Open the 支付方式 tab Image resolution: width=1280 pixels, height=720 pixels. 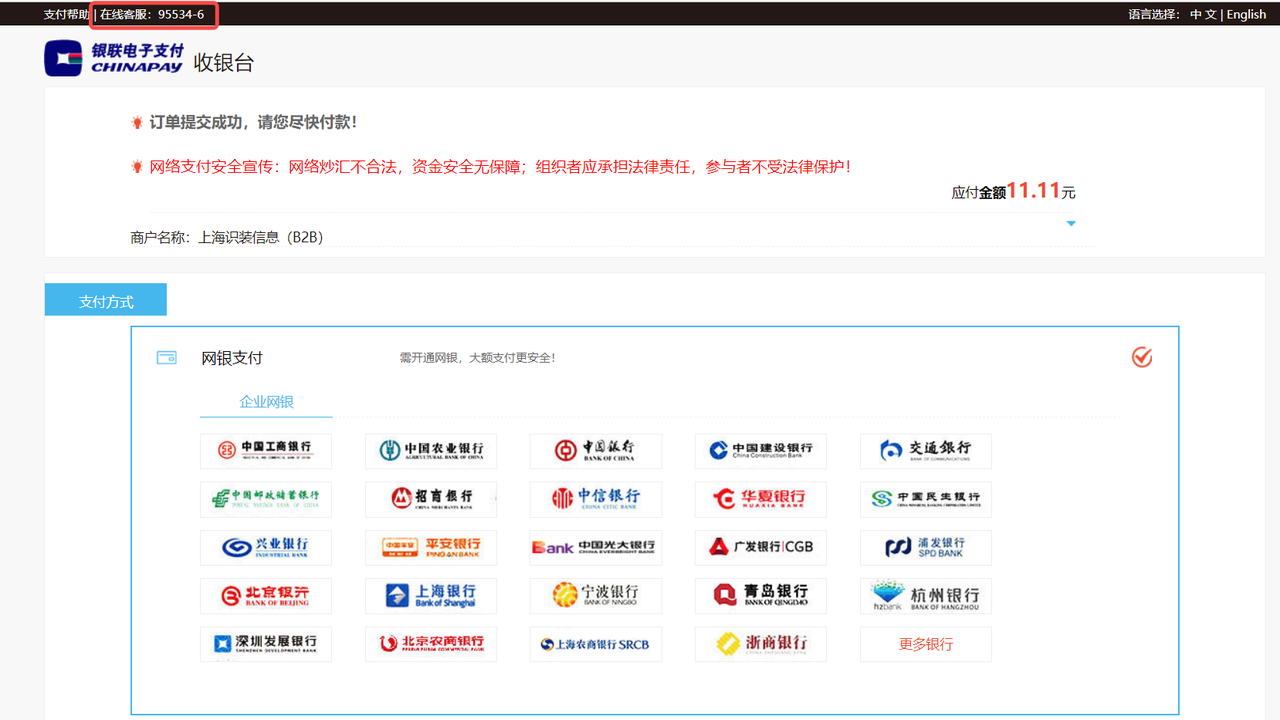tap(106, 300)
